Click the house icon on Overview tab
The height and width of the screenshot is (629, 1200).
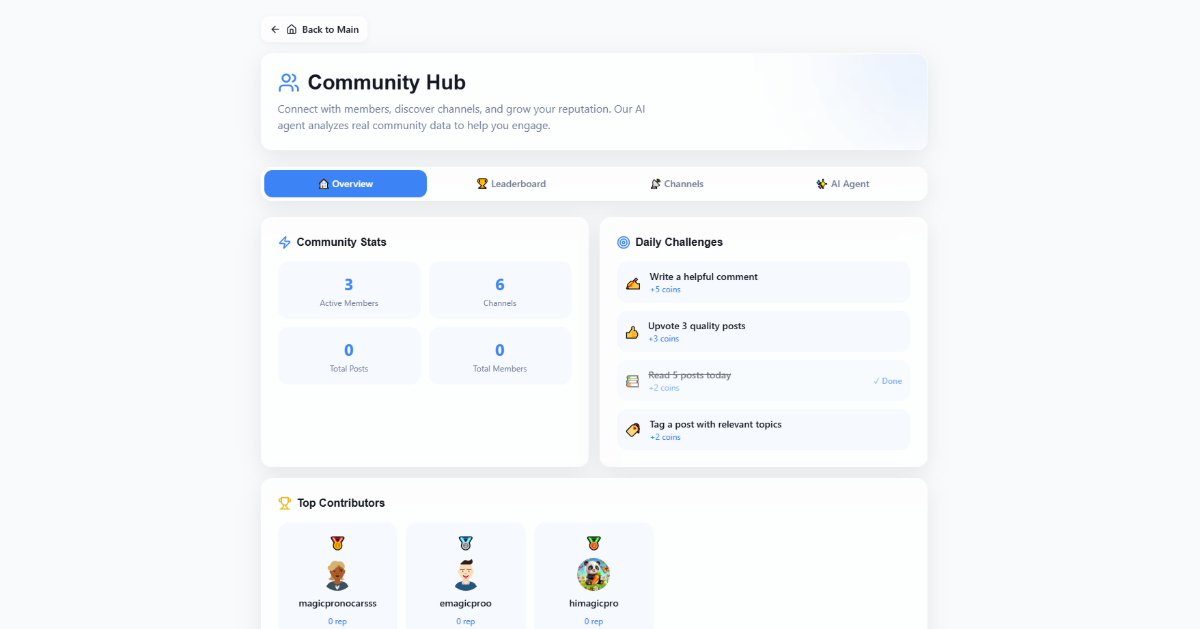click(x=323, y=184)
